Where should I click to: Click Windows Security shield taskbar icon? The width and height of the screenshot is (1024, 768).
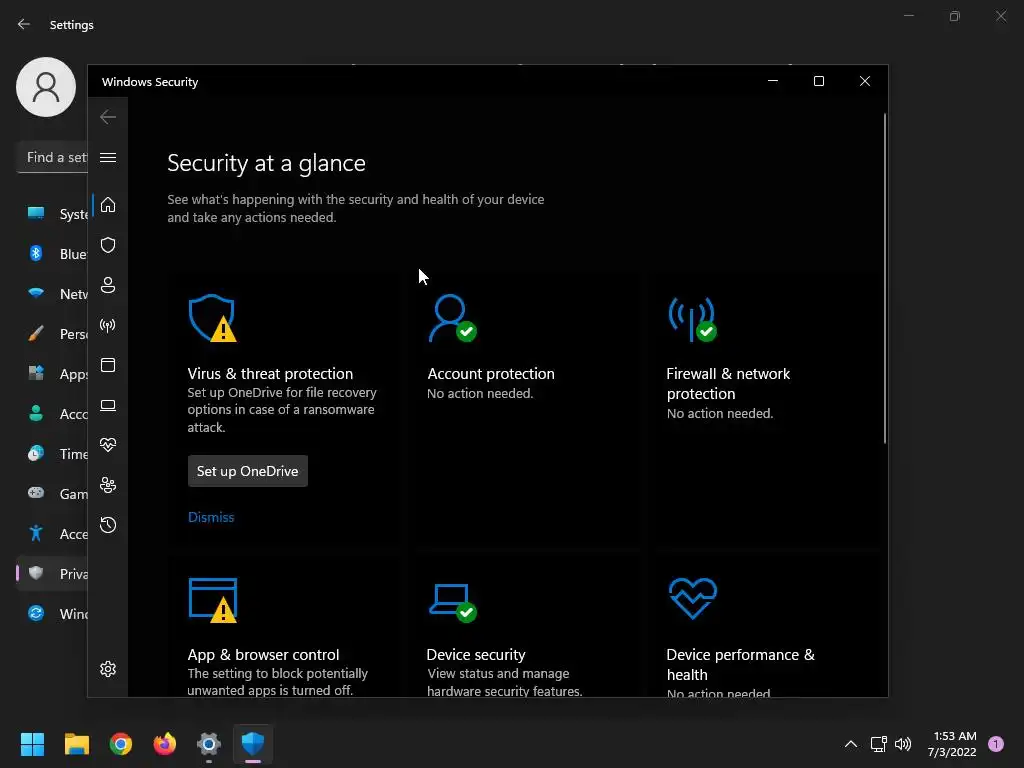253,744
